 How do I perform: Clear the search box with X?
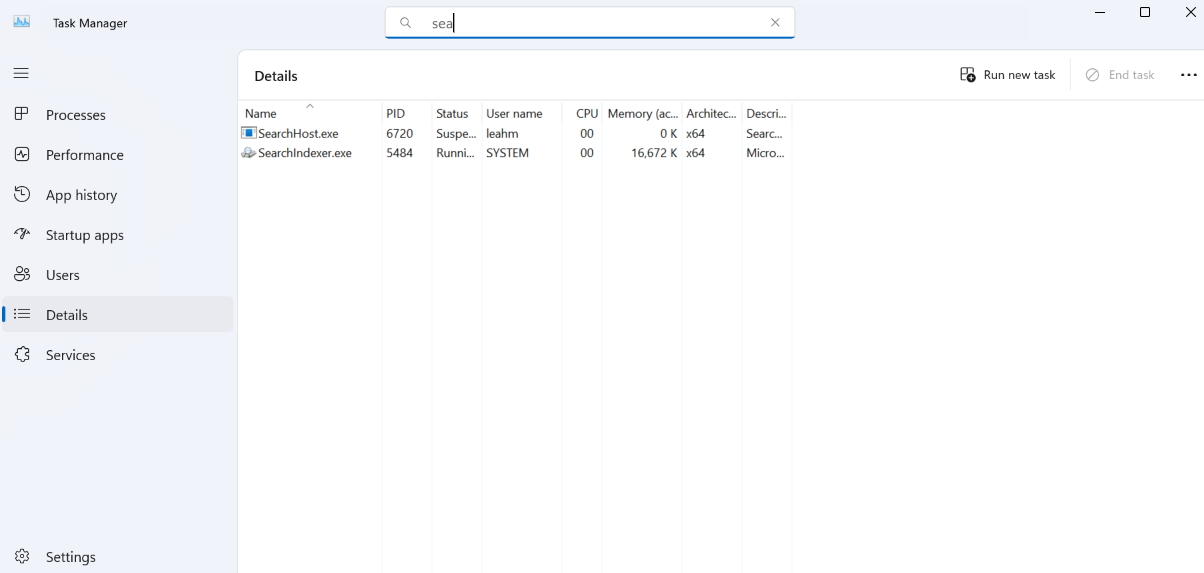pyautogui.click(x=775, y=23)
